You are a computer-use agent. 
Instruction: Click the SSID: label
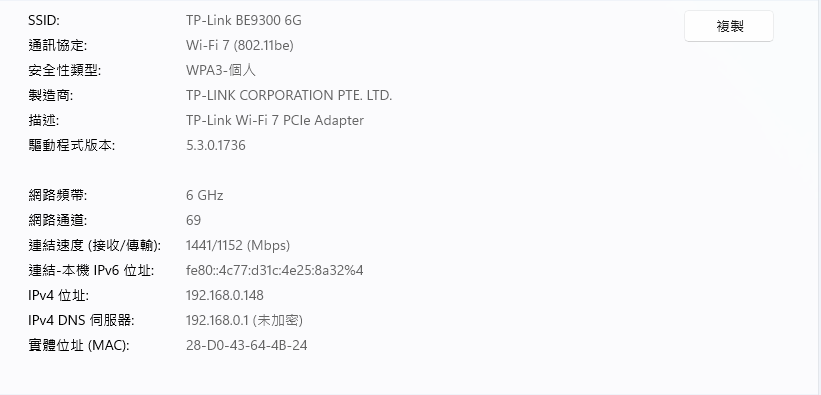click(x=44, y=20)
